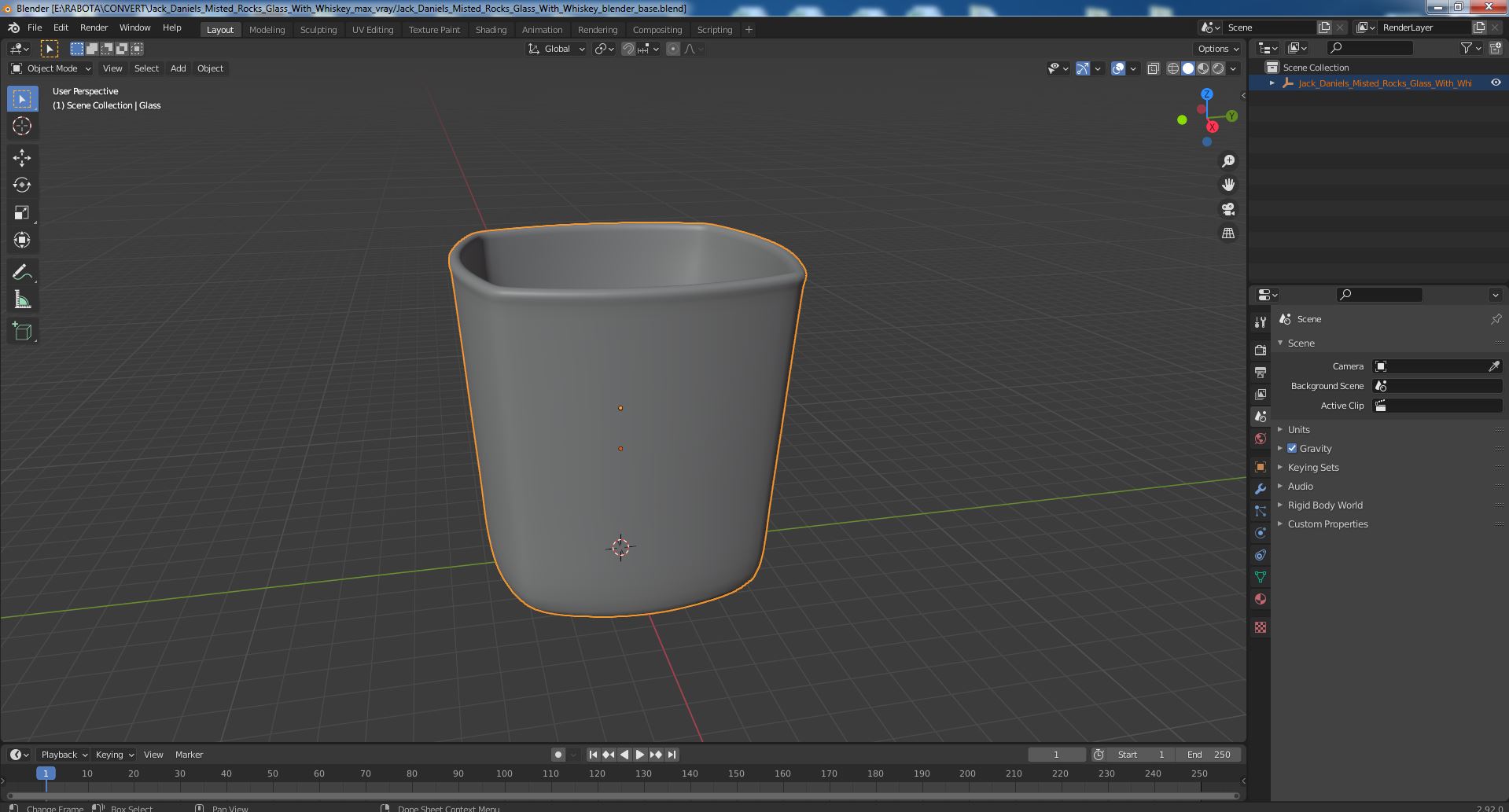Toggle the Gravity checkbox

tap(1292, 448)
